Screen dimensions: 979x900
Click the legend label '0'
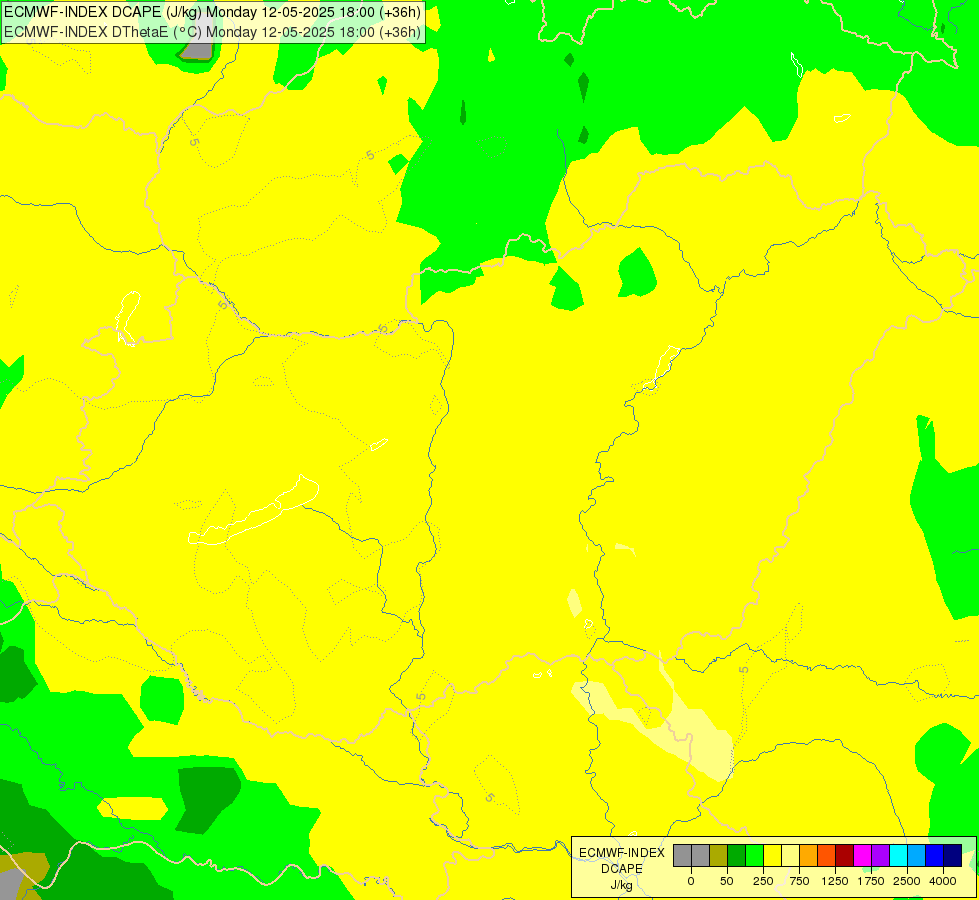click(691, 881)
